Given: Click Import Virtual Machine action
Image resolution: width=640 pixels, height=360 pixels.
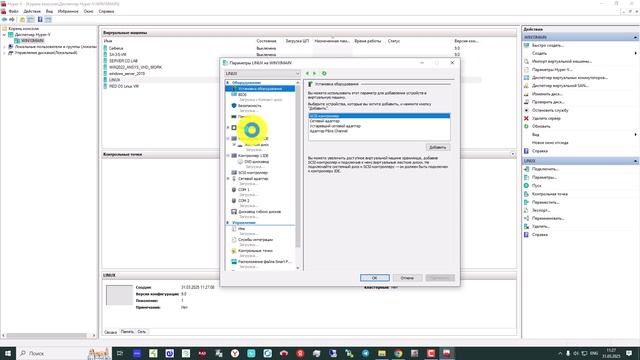Looking at the screenshot, I should 562,61.
